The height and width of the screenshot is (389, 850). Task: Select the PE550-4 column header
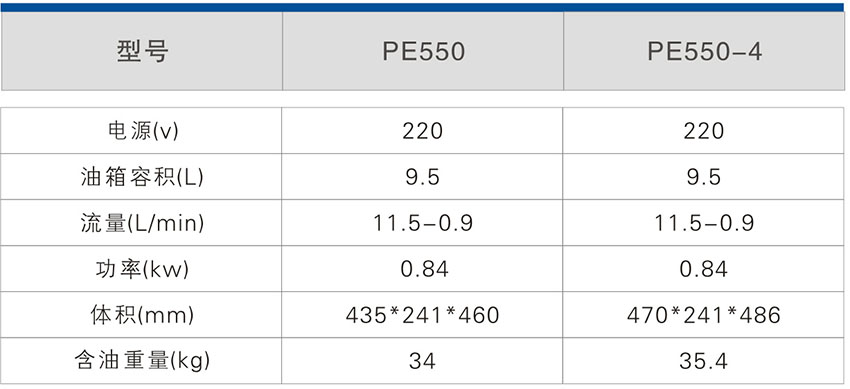coord(704,51)
